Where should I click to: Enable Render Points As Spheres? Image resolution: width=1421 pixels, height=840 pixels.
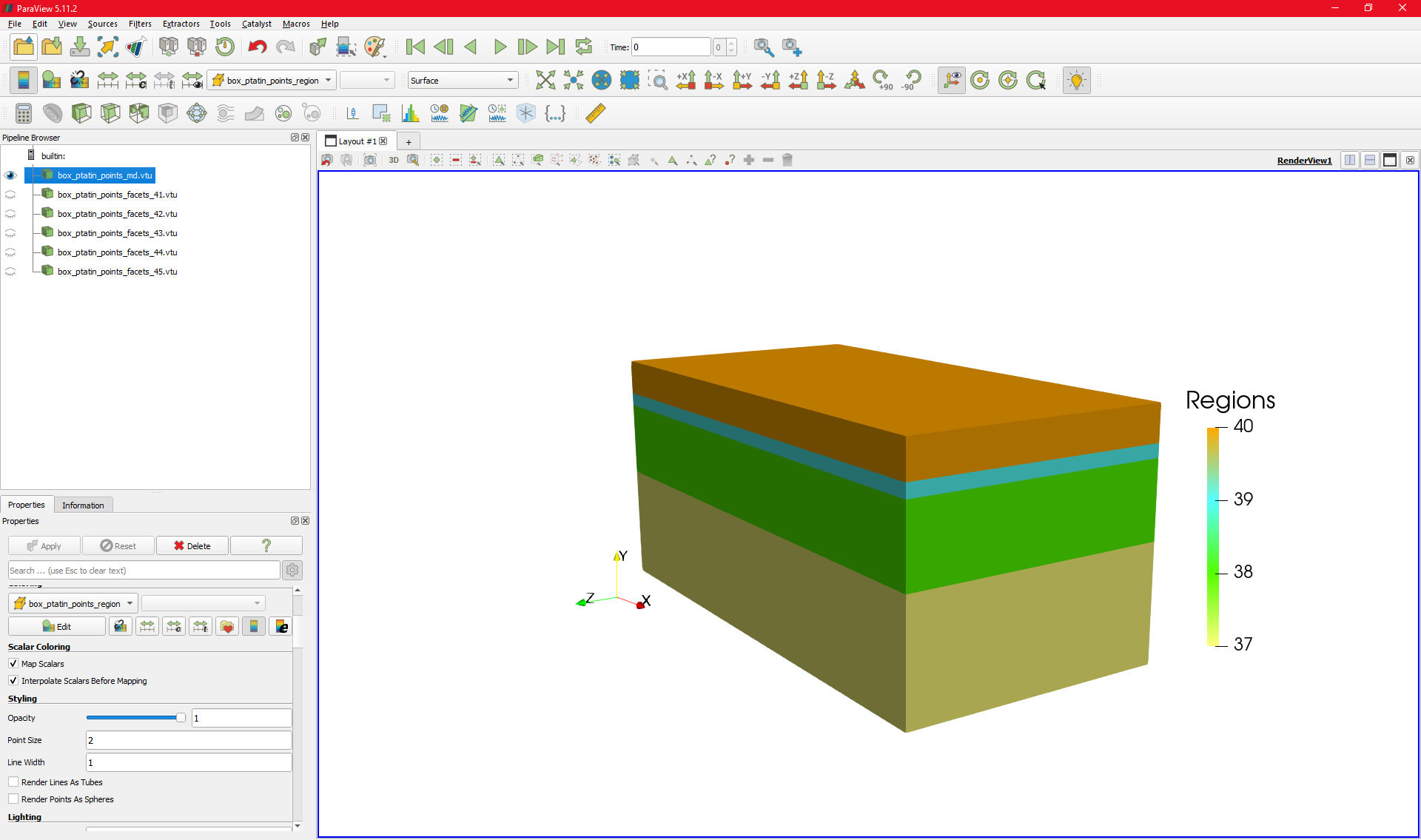[x=13, y=799]
